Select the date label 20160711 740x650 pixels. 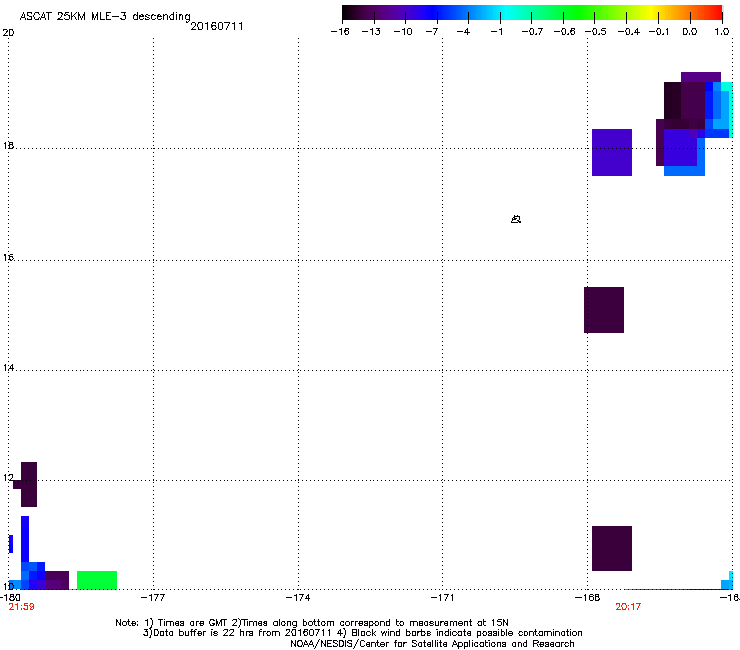(217, 26)
